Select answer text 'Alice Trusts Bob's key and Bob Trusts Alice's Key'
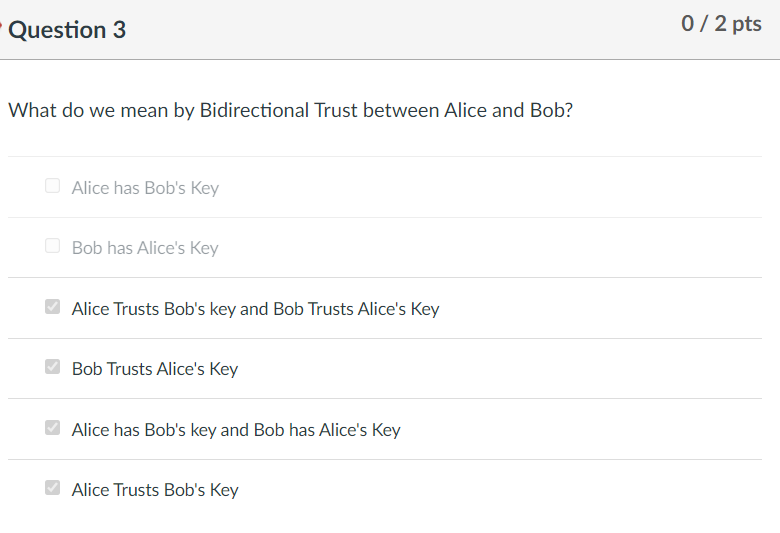Viewport: 780px width, 533px height. (x=255, y=309)
